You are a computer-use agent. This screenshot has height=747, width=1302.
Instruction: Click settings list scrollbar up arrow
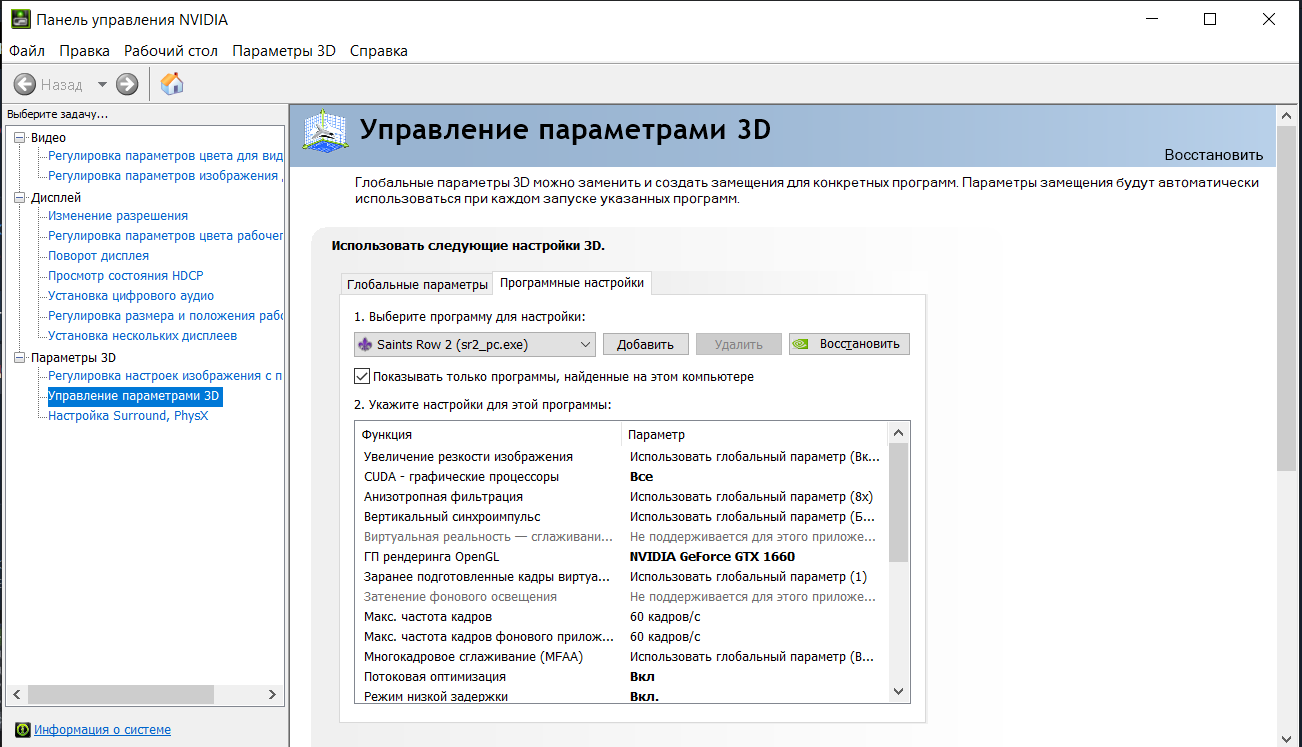click(898, 433)
